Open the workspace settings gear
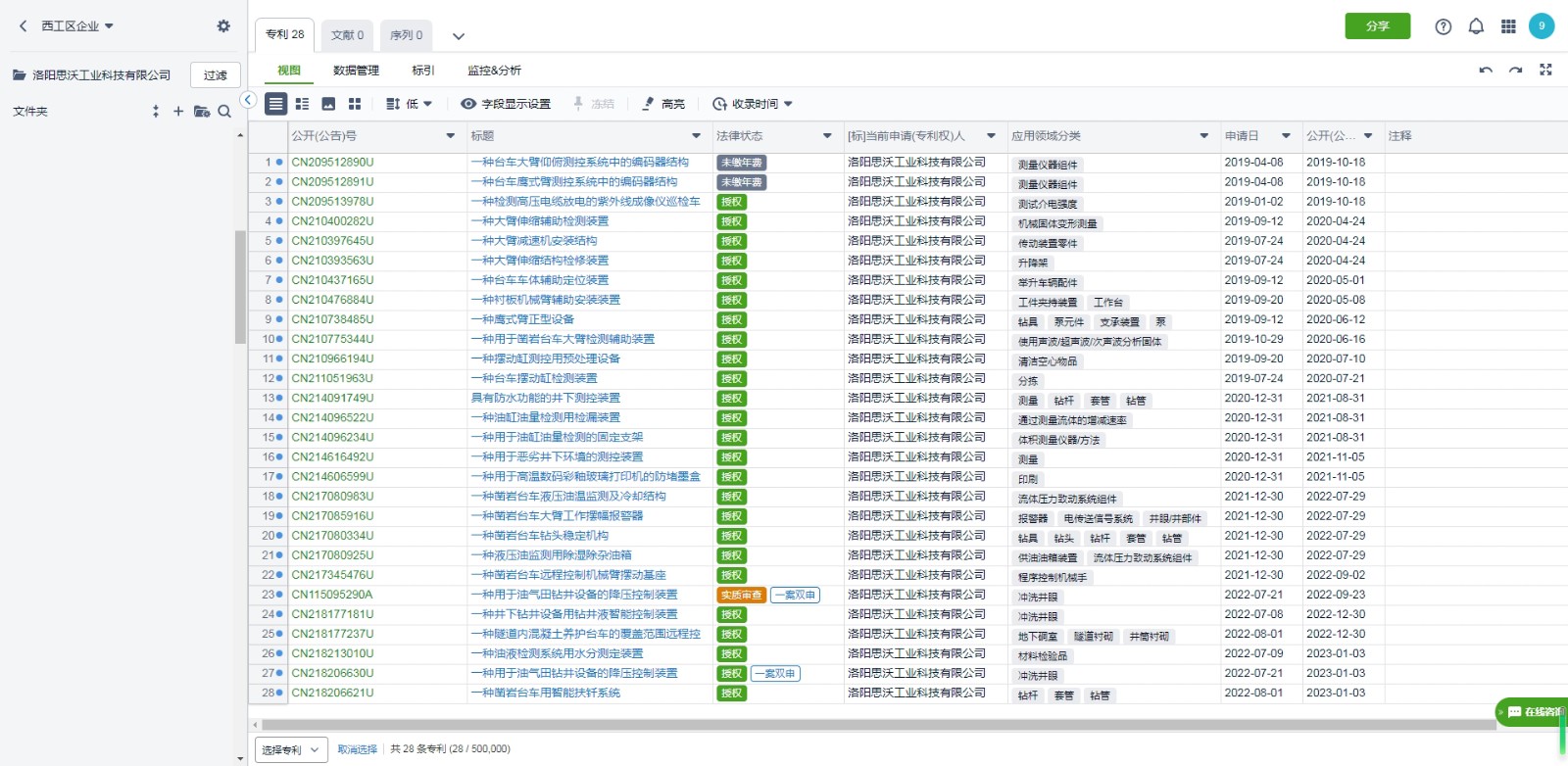Viewport: 1568px width, 766px height. 223,26
